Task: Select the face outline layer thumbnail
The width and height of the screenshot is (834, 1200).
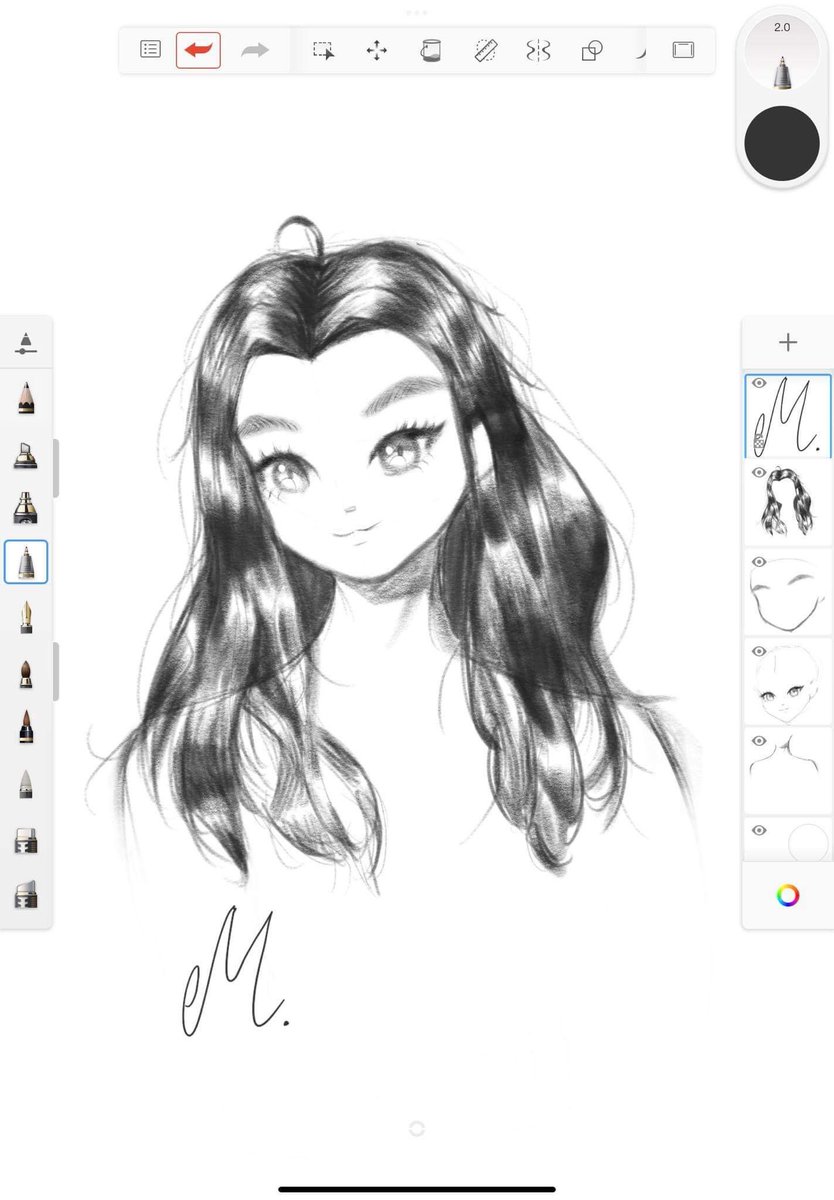Action: pyautogui.click(x=788, y=591)
